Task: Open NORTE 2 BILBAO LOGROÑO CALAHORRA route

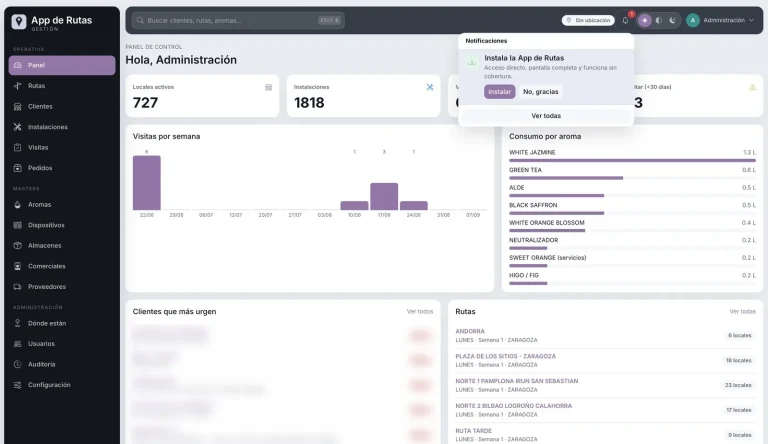Action: click(605, 410)
